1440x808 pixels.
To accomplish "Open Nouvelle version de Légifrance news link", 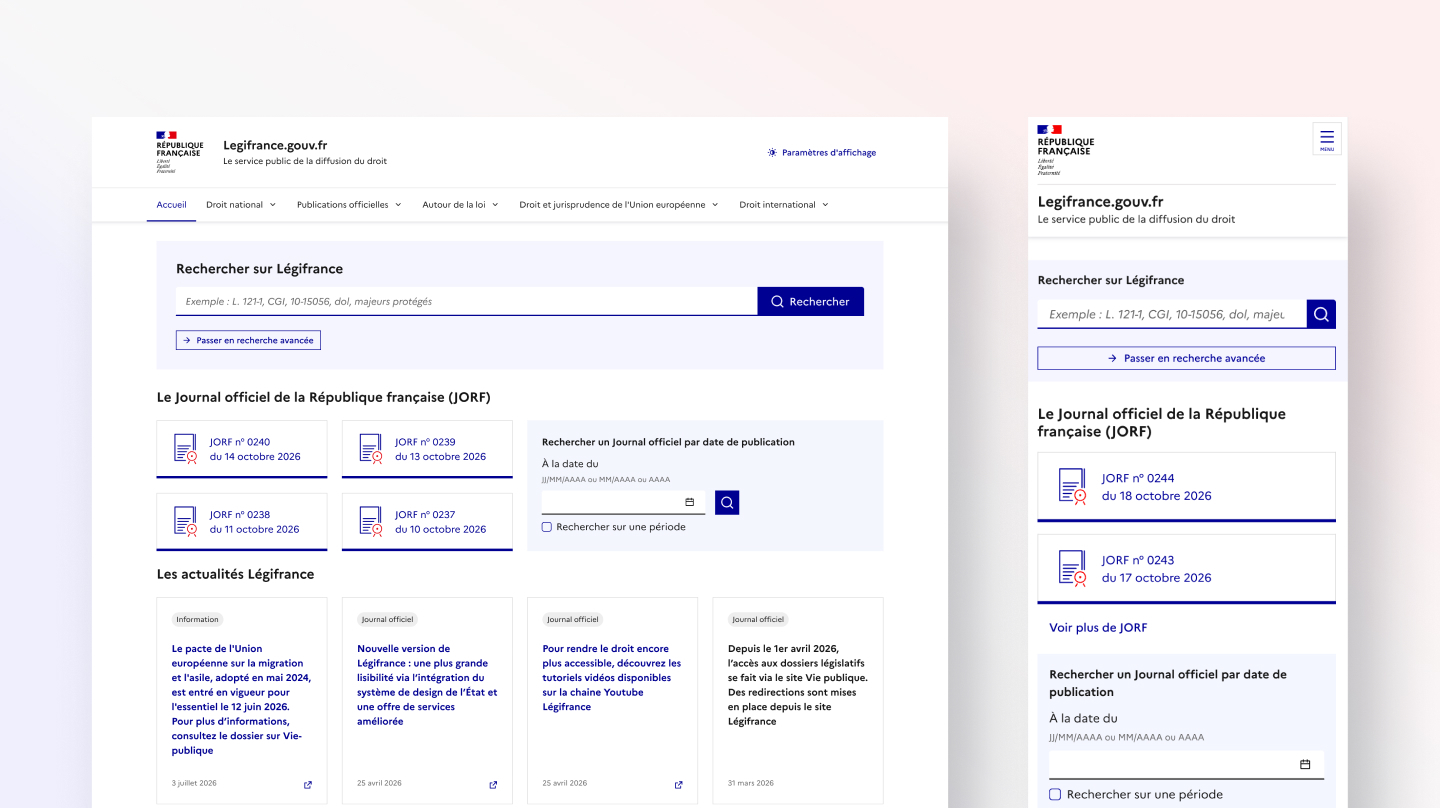I will click(x=427, y=685).
